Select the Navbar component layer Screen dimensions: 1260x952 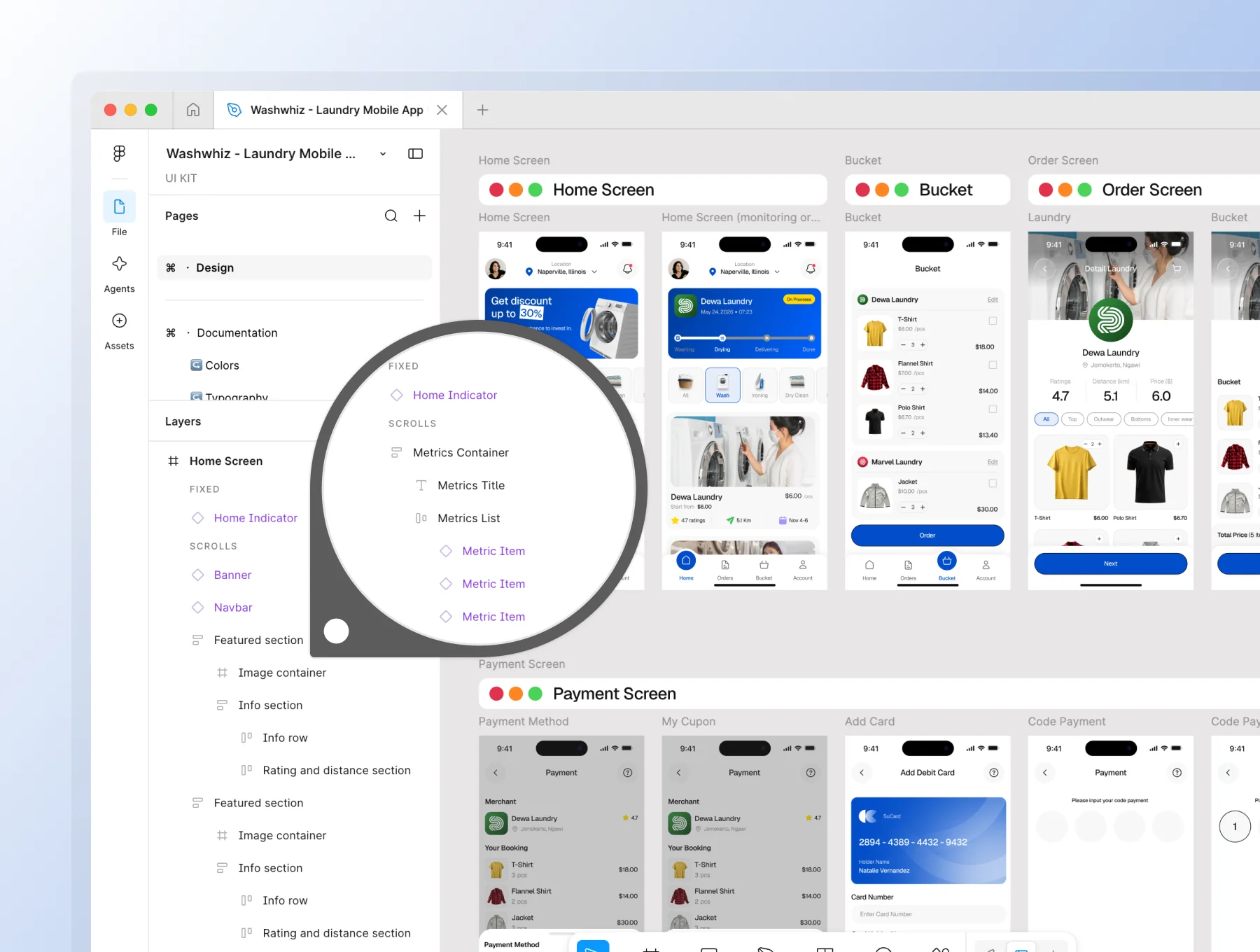233,608
